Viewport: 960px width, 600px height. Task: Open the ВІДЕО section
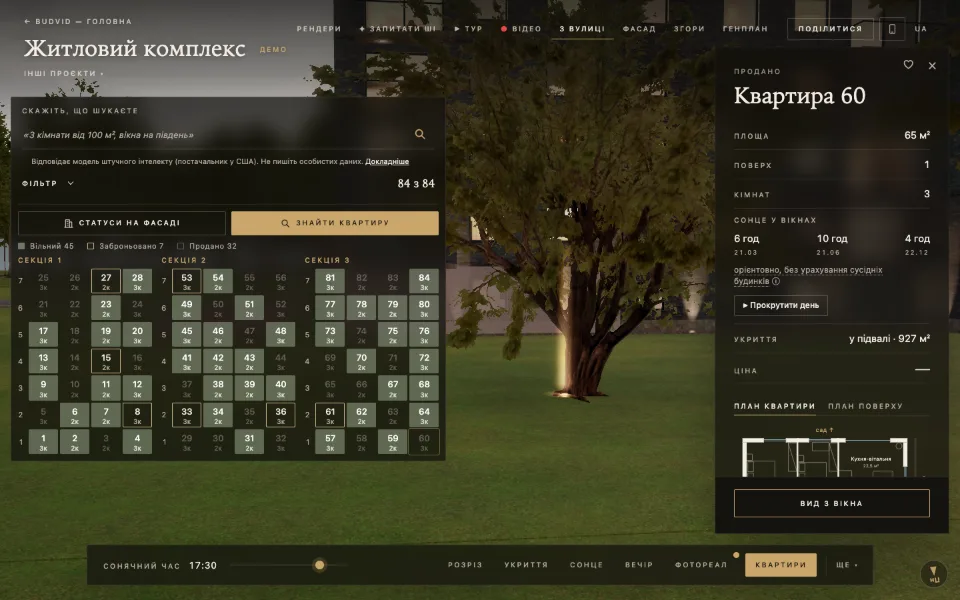click(x=521, y=29)
